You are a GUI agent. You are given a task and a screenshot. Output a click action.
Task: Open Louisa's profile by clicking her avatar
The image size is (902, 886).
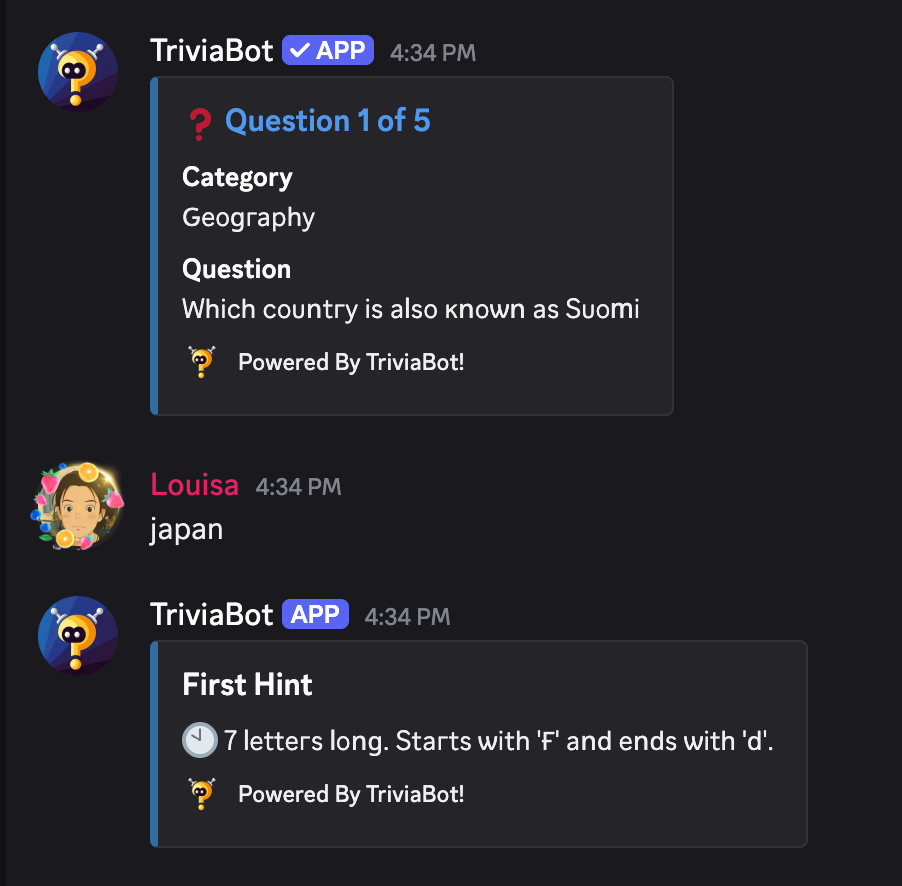click(77, 507)
